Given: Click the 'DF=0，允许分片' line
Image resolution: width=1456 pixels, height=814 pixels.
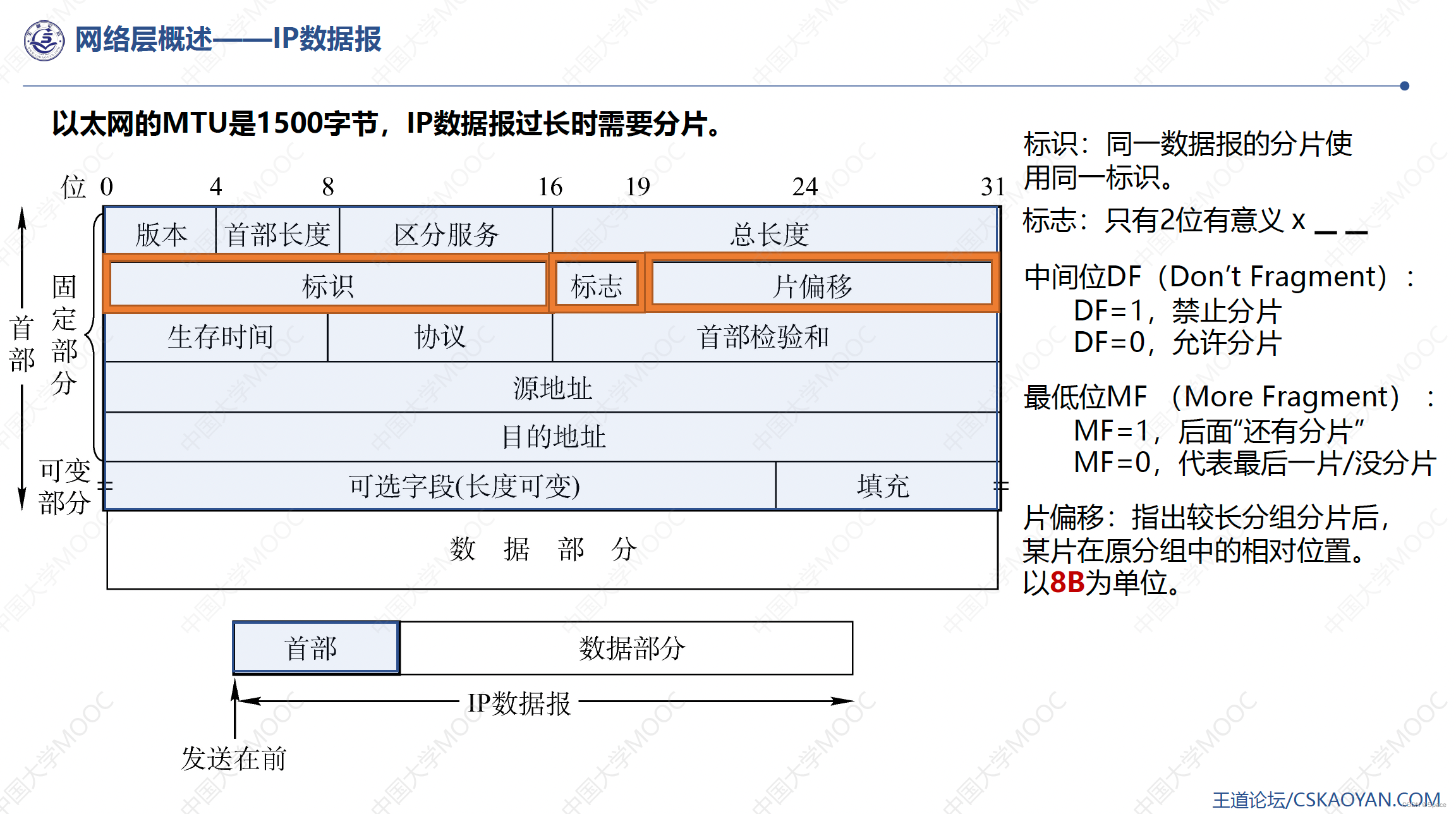Looking at the screenshot, I should coord(1178,343).
